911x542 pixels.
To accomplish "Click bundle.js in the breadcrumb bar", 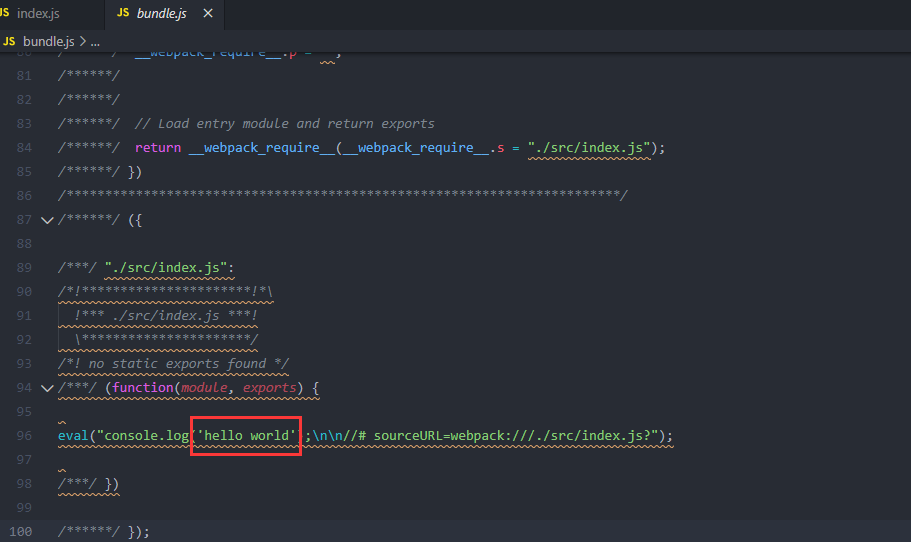I will [49, 42].
